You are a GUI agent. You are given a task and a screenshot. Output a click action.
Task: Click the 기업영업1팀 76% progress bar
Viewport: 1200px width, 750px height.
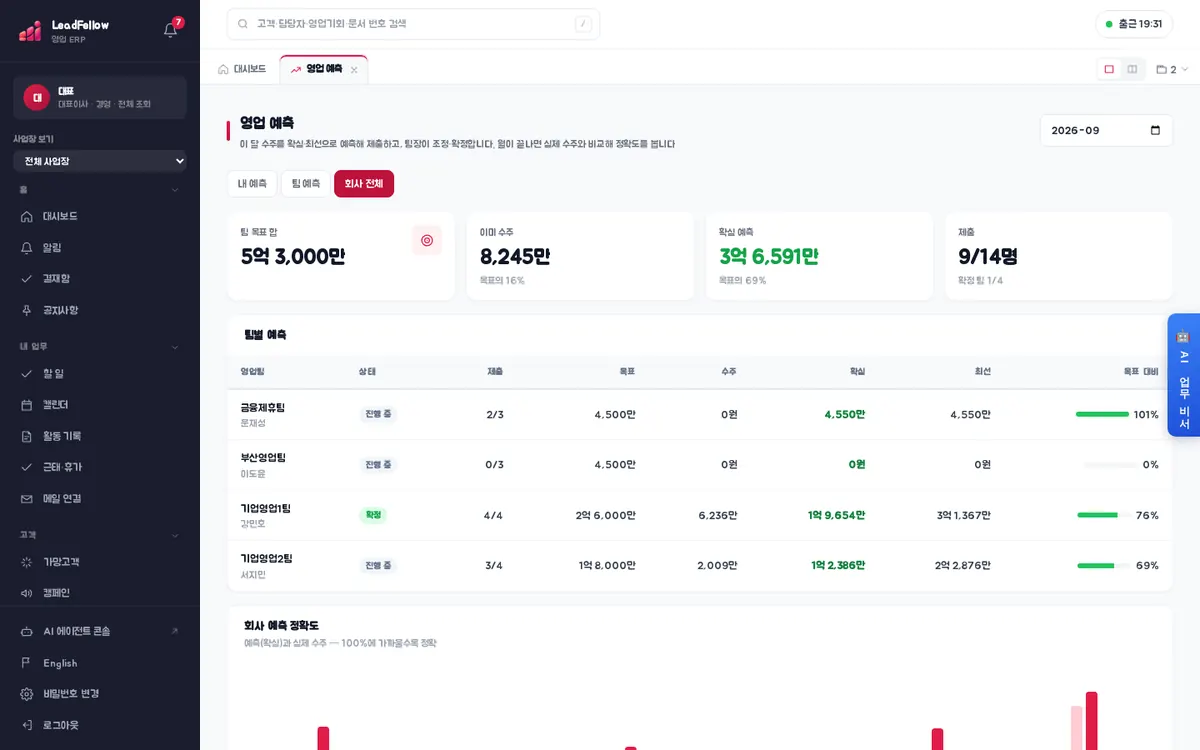pos(1102,515)
